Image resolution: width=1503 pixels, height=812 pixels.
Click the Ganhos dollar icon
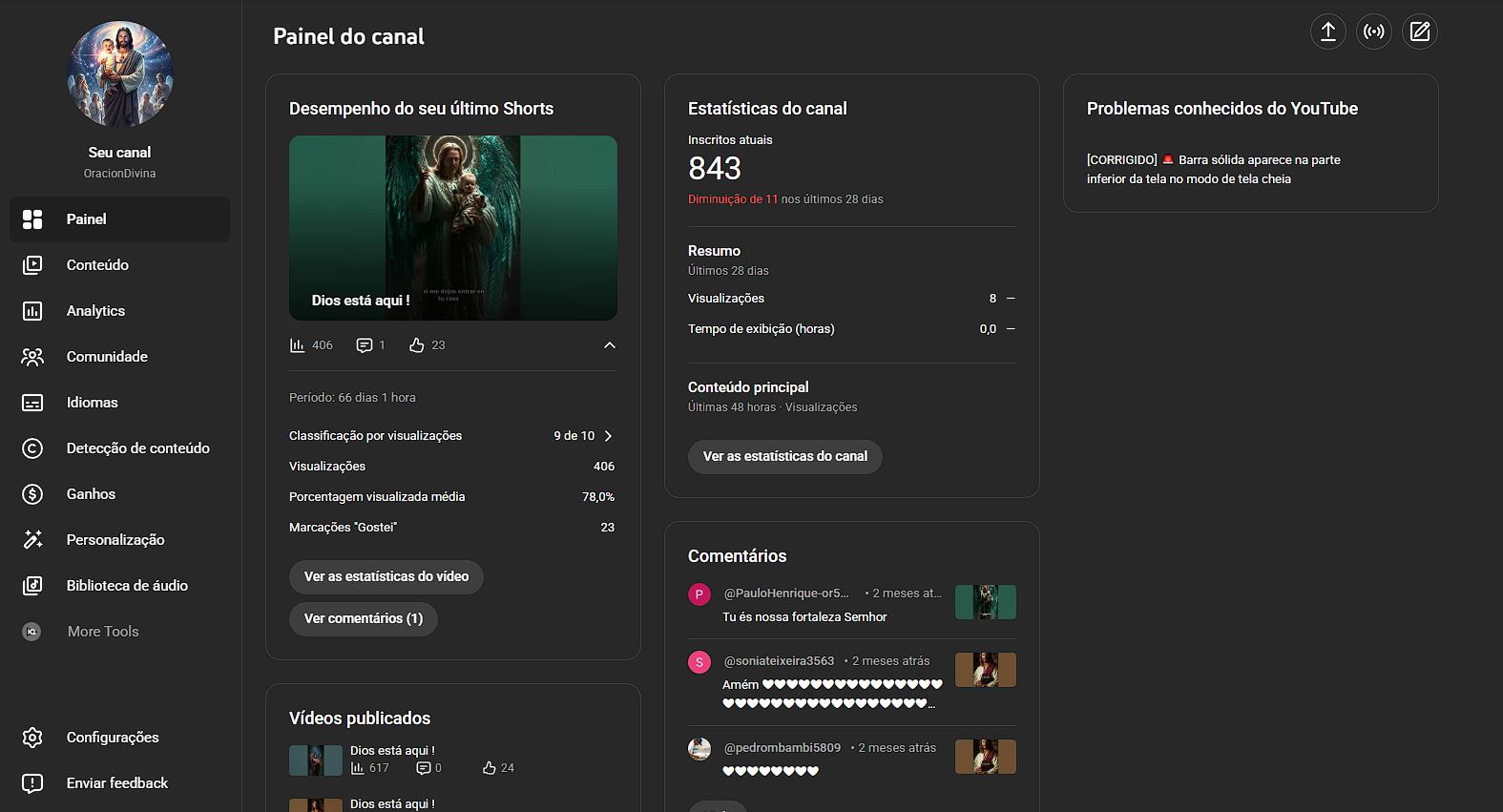[x=32, y=494]
